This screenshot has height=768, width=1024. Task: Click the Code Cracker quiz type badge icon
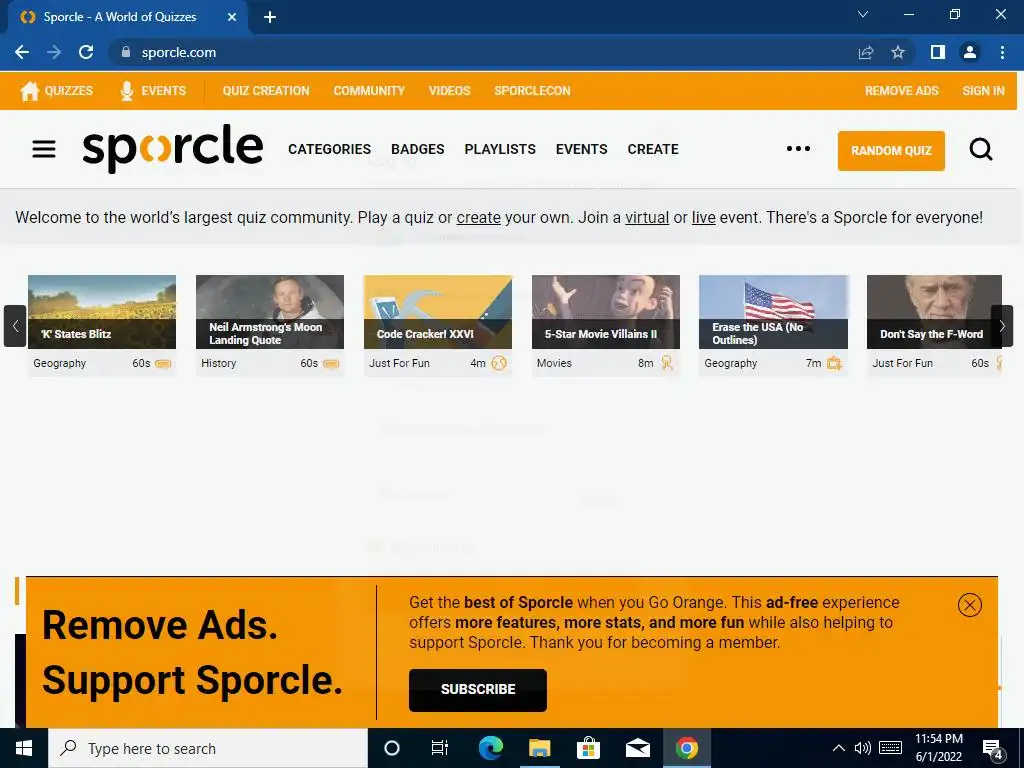pos(499,363)
